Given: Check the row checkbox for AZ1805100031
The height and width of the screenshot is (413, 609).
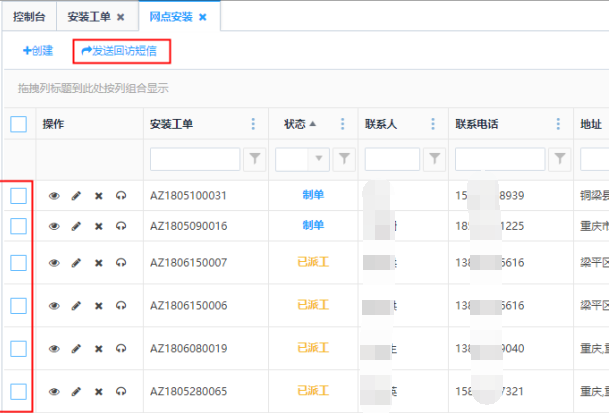Looking at the screenshot, I should pyautogui.click(x=19, y=196).
